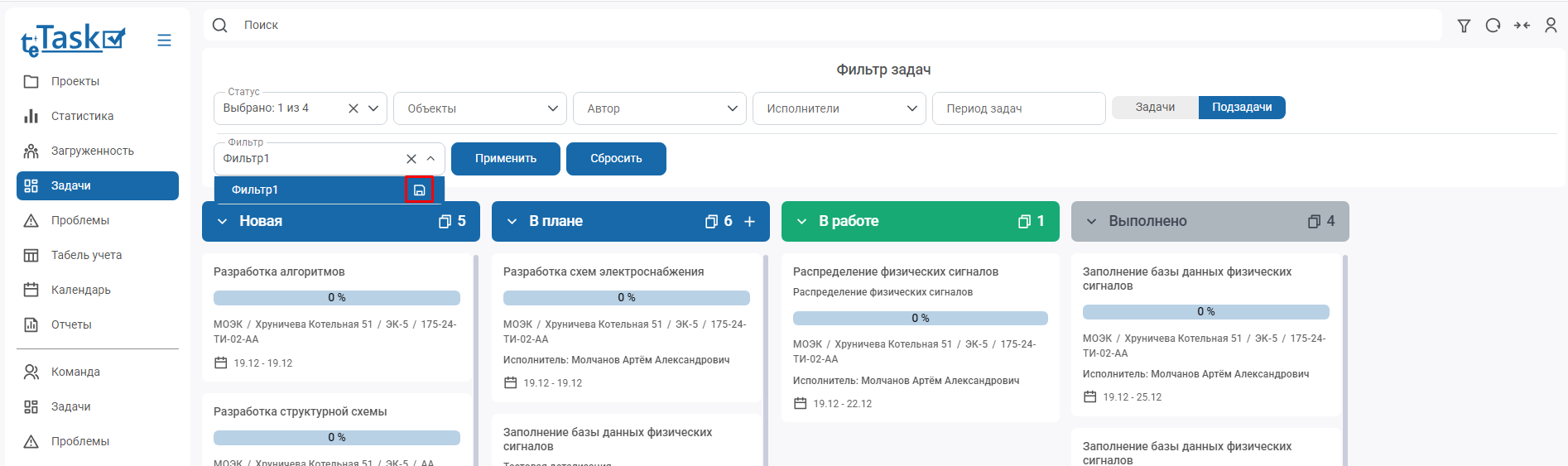1568x466 pixels.
Task: Switch to Задачи toggle view
Action: click(1155, 108)
